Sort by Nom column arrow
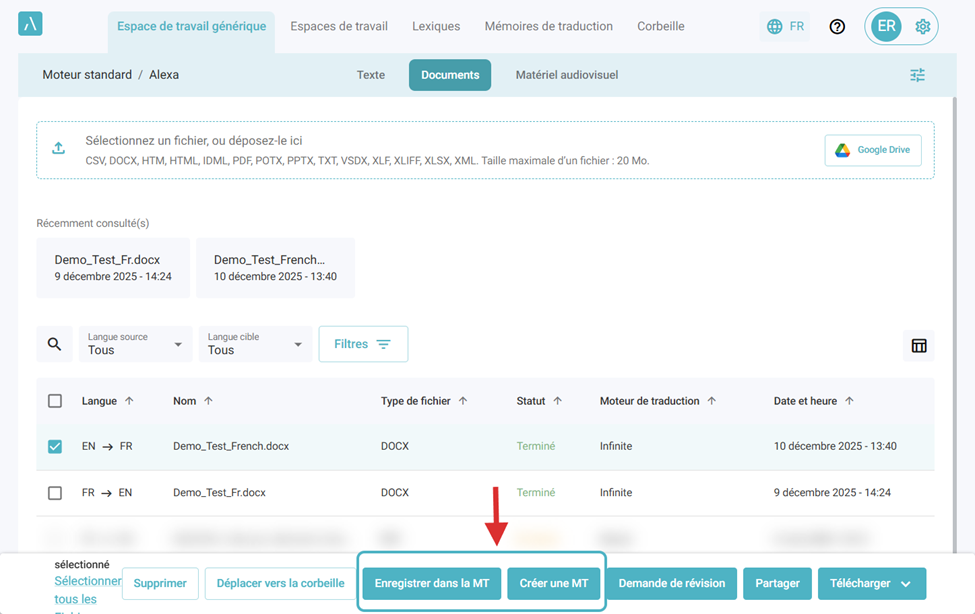The image size is (975, 614). click(x=208, y=401)
